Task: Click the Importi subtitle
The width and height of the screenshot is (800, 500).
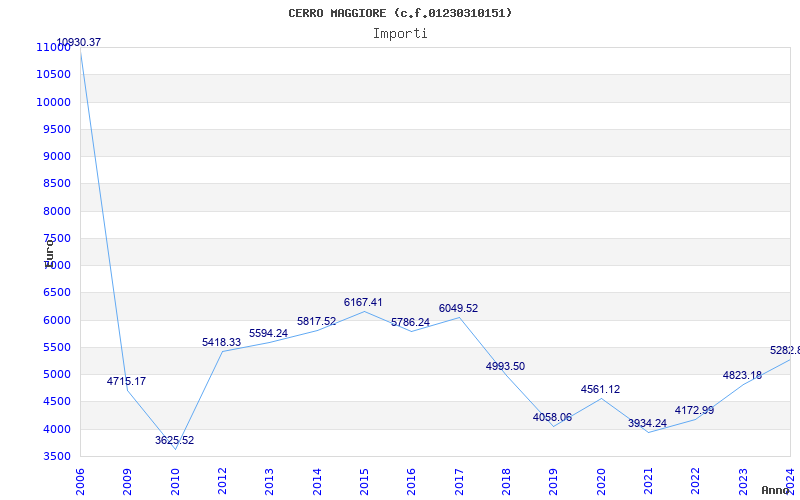Action: point(400,34)
